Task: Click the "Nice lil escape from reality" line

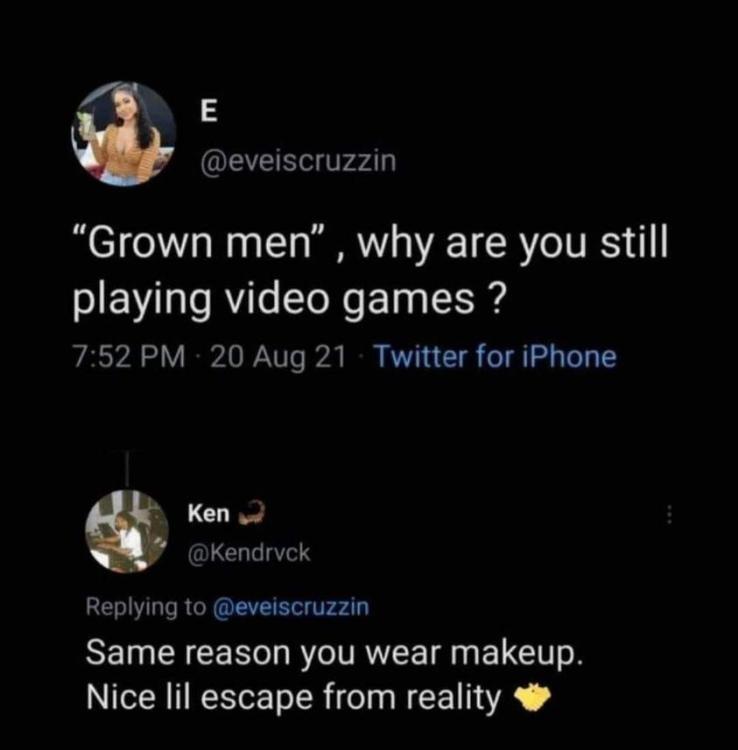Action: click(x=294, y=698)
